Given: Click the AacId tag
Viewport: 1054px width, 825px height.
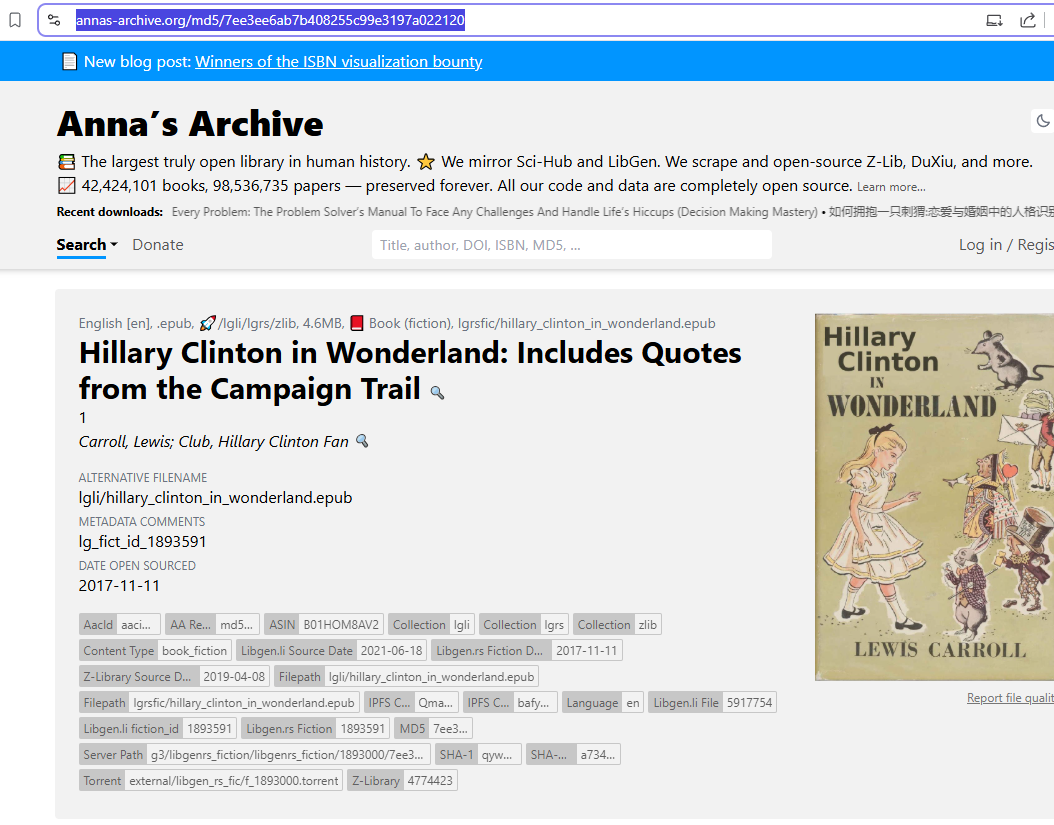Looking at the screenshot, I should (x=120, y=625).
